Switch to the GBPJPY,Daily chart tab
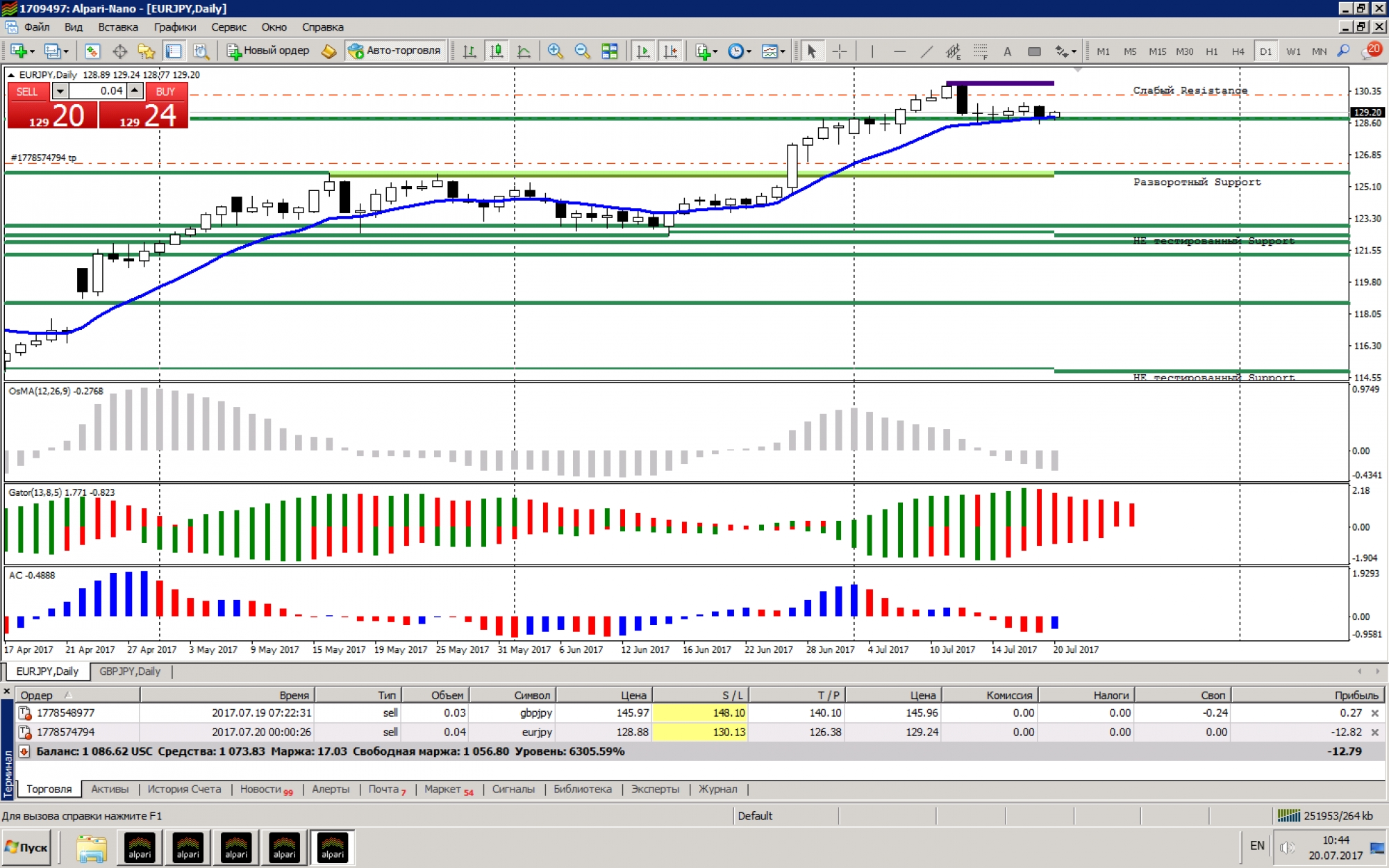 tap(130, 671)
